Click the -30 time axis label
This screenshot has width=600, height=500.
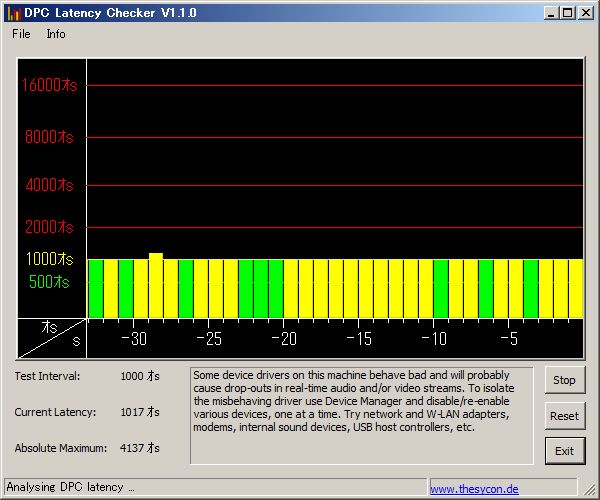[134, 339]
